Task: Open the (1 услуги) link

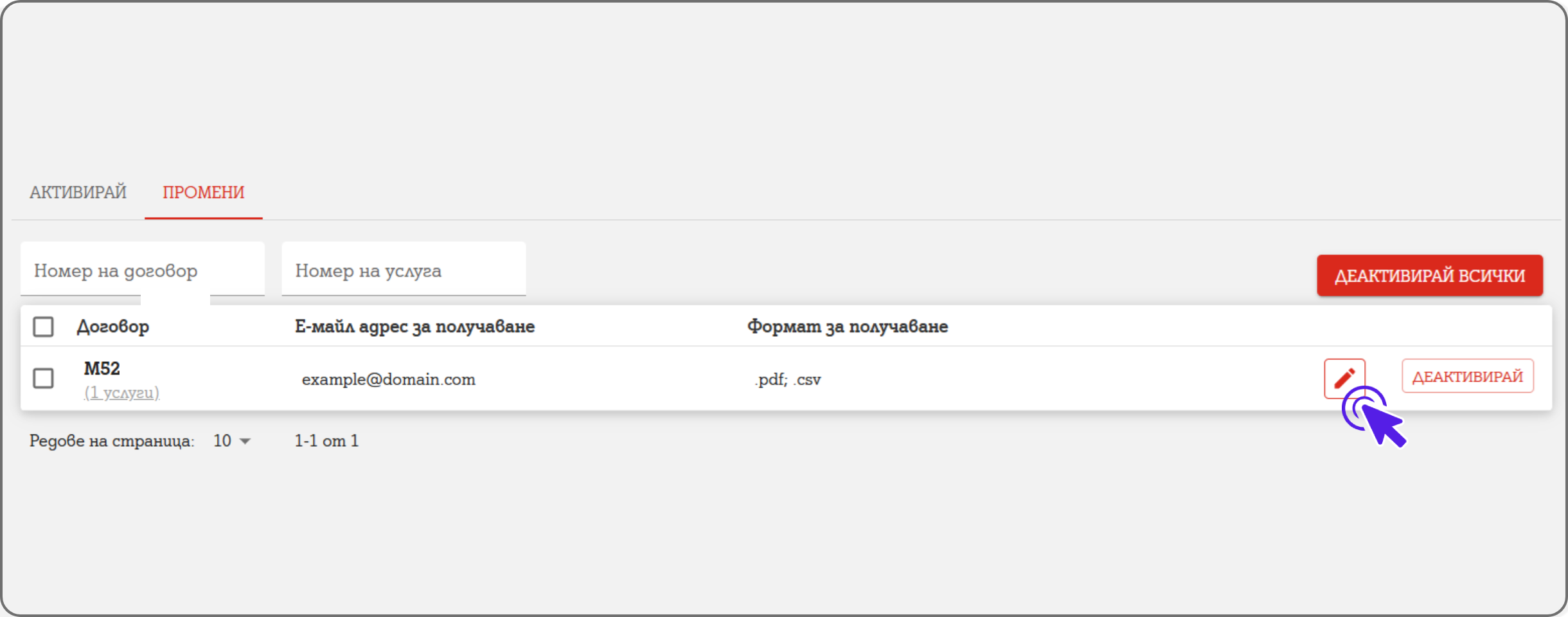Action: 121,393
